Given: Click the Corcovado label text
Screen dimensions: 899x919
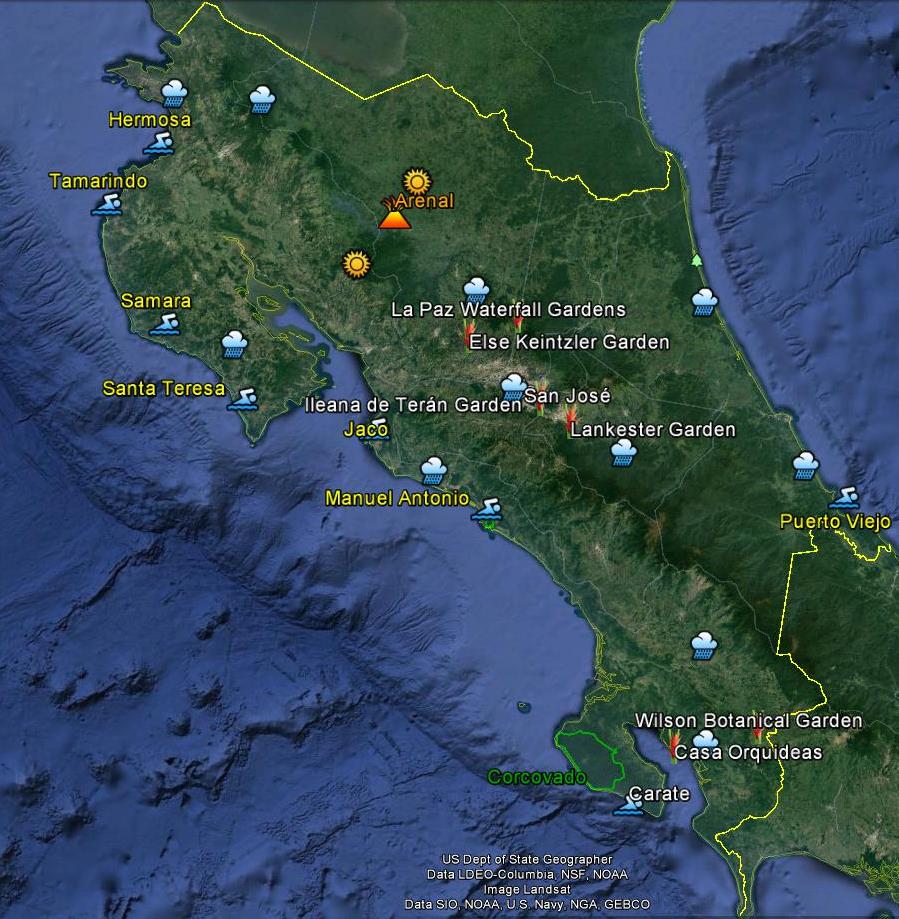Looking at the screenshot, I should click(x=536, y=775).
